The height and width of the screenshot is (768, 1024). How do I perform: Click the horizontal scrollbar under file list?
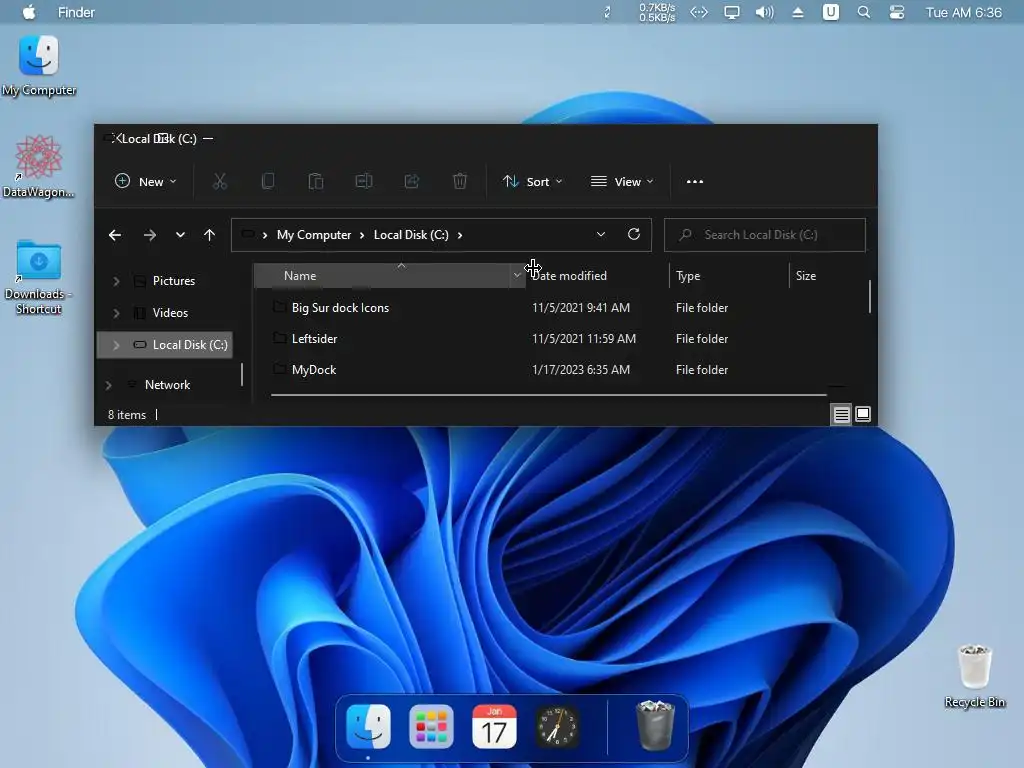[x=549, y=394]
